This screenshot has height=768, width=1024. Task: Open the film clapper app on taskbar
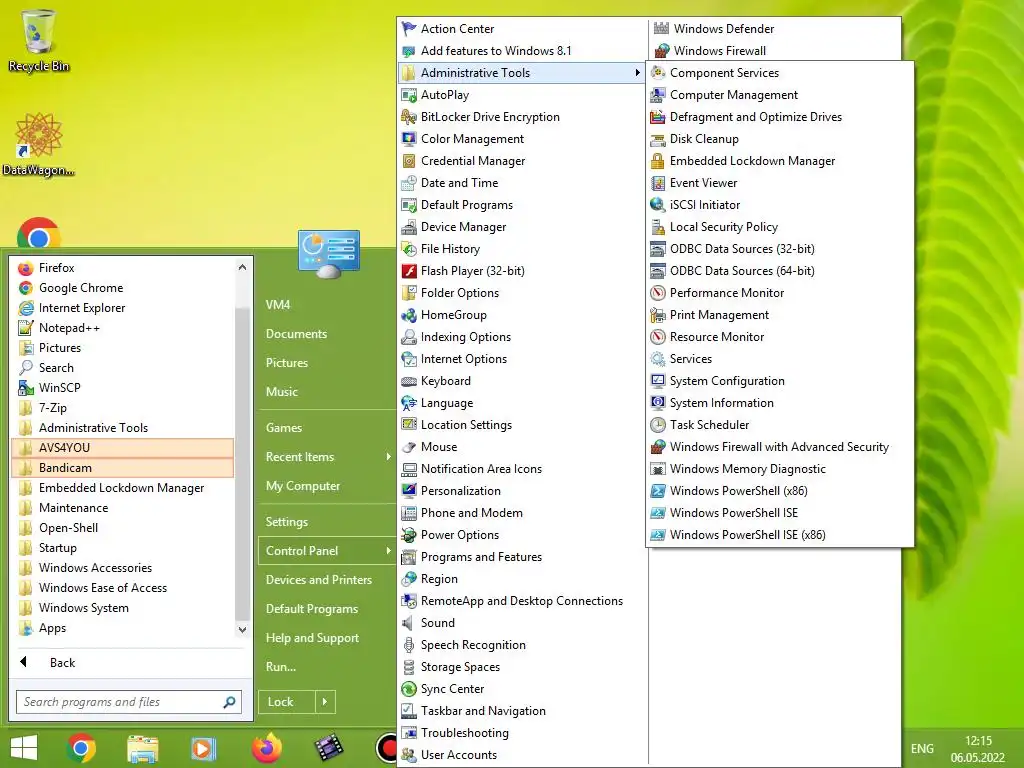328,748
